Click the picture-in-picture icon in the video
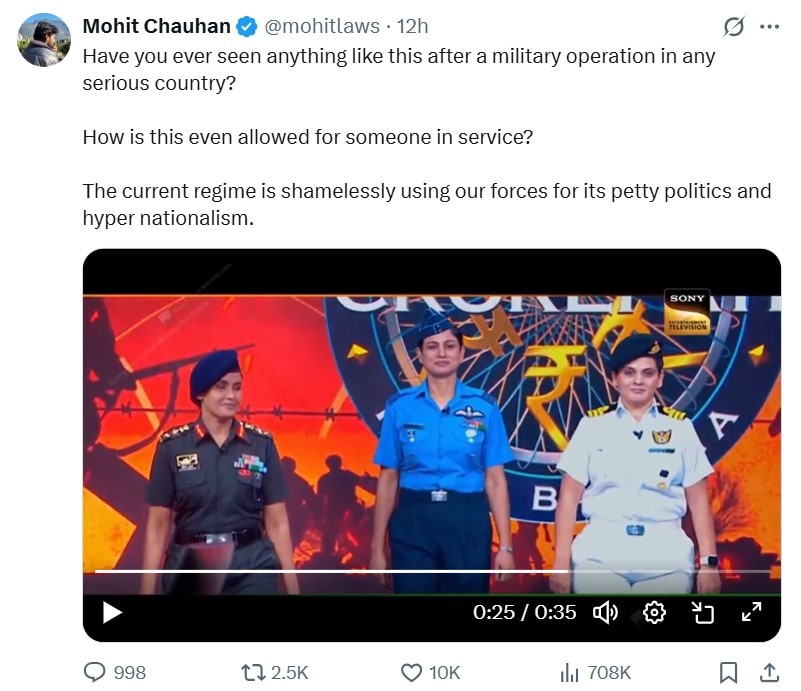The width and height of the screenshot is (801, 691). (702, 612)
